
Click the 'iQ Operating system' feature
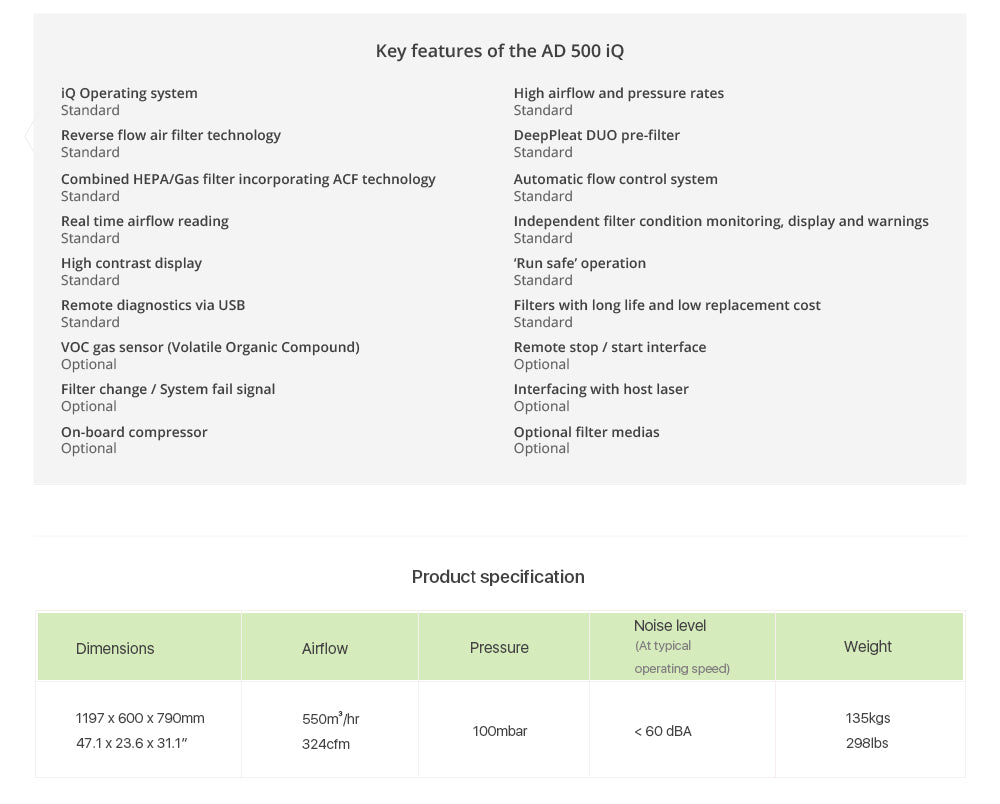click(x=129, y=93)
